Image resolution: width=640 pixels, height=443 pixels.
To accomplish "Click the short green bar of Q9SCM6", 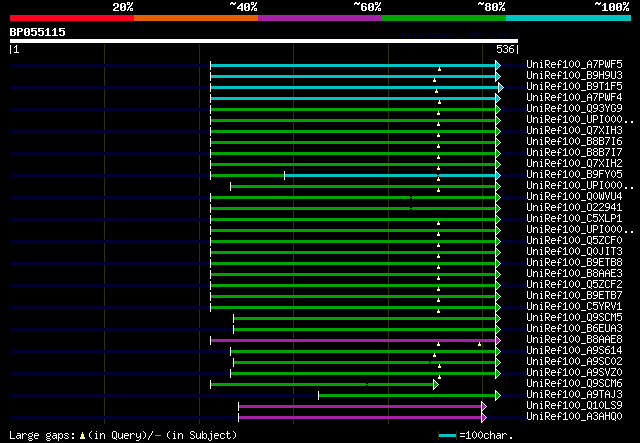I will 322,385.
